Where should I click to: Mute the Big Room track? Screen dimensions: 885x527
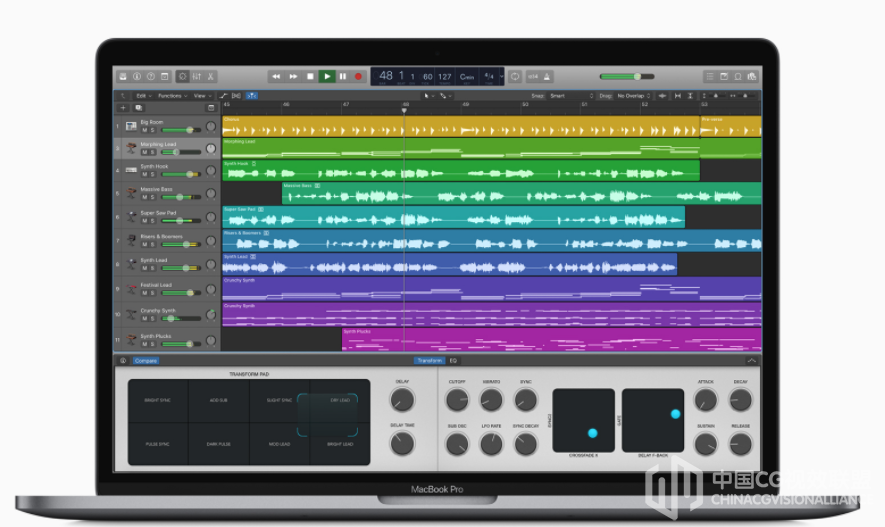point(144,130)
